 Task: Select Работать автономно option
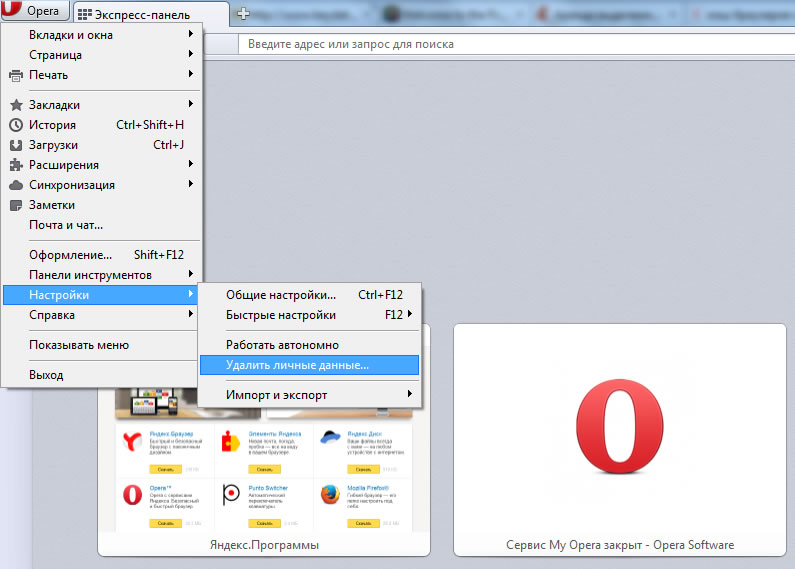coord(309,345)
